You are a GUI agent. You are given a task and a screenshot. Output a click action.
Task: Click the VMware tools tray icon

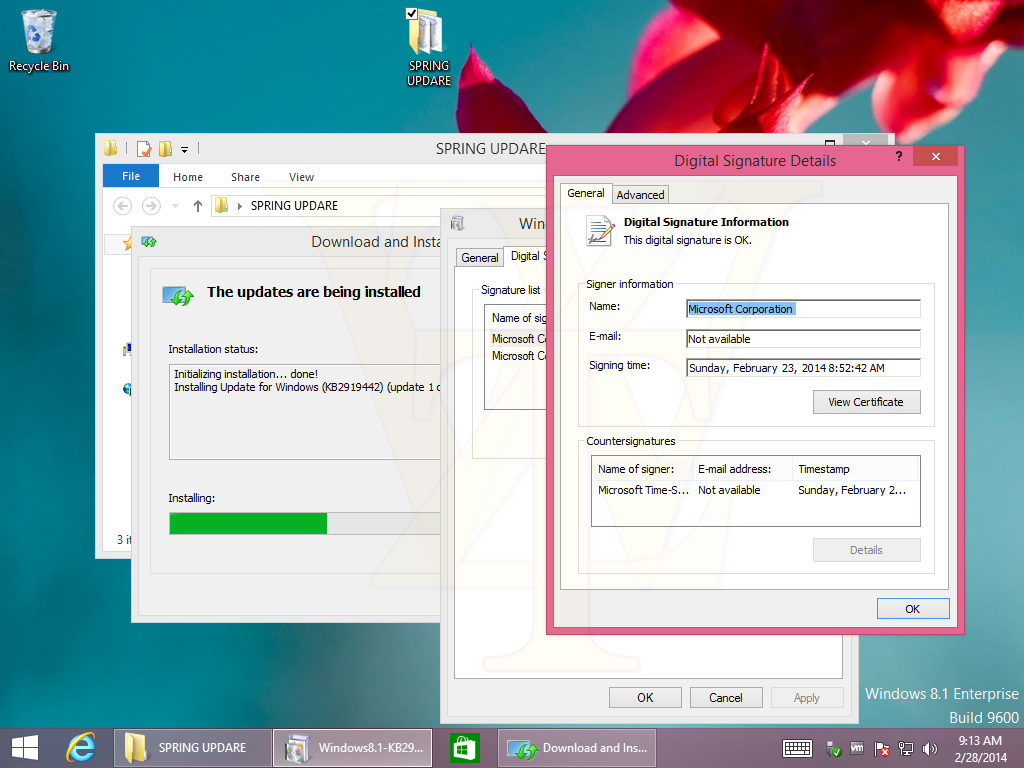(x=857, y=748)
